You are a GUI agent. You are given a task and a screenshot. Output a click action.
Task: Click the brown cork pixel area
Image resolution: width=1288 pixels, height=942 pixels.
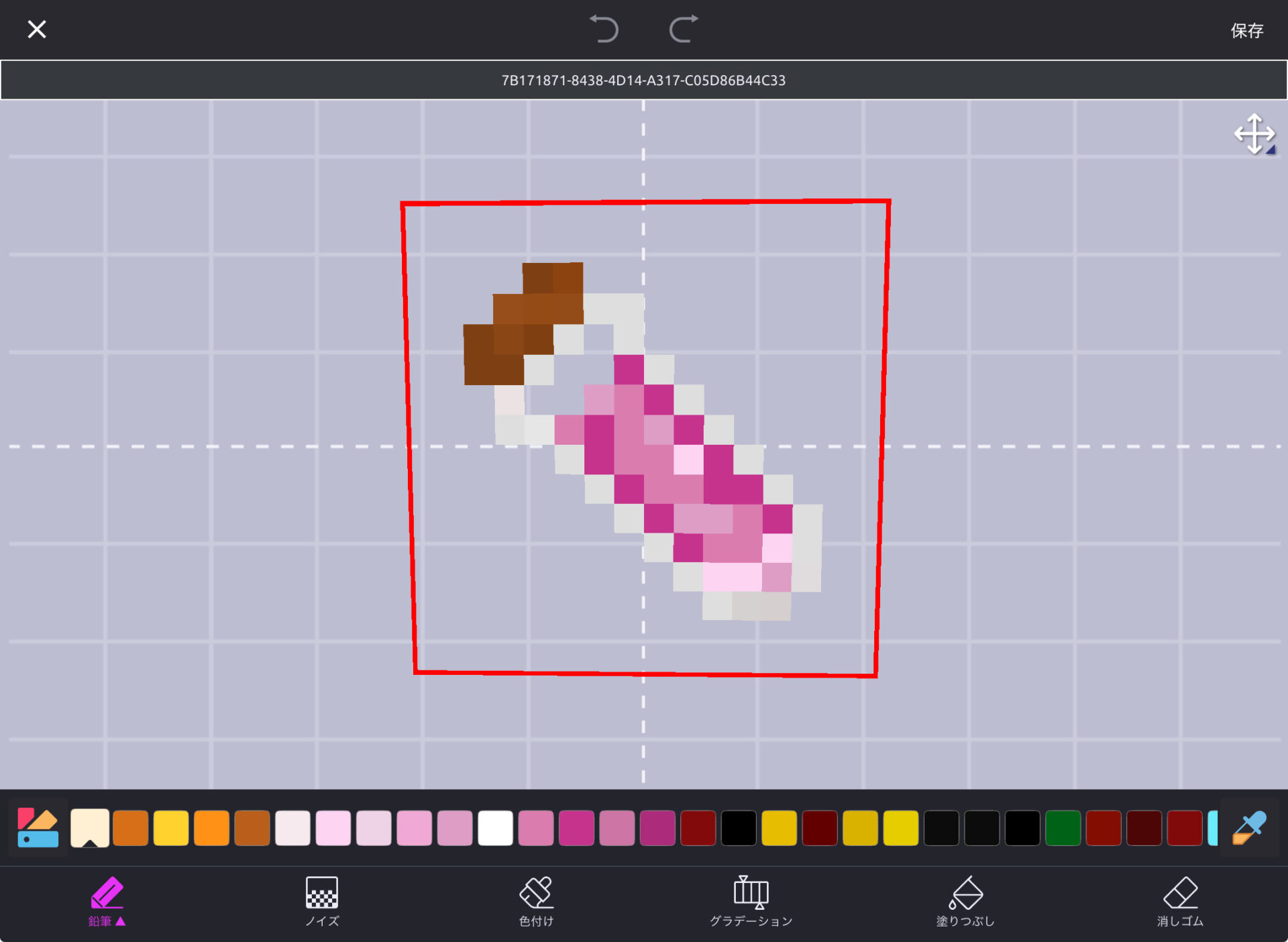[x=523, y=322]
